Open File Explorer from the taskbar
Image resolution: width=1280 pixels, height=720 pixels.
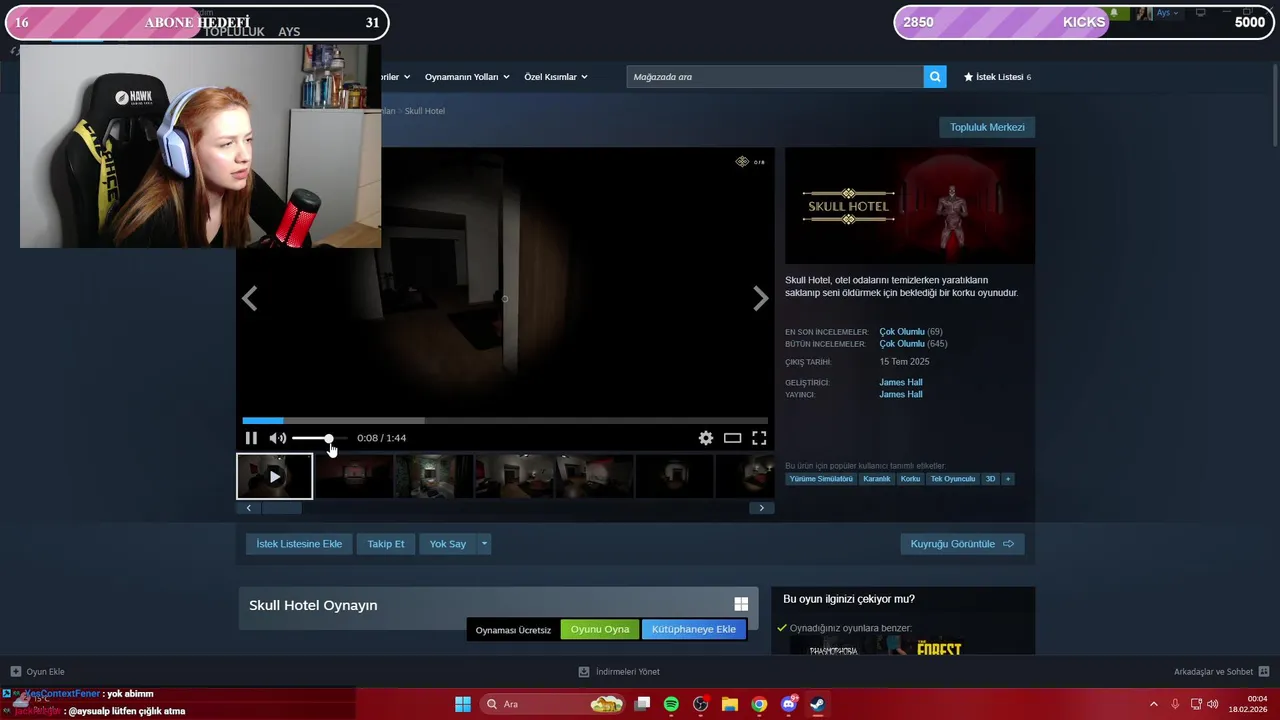[730, 704]
